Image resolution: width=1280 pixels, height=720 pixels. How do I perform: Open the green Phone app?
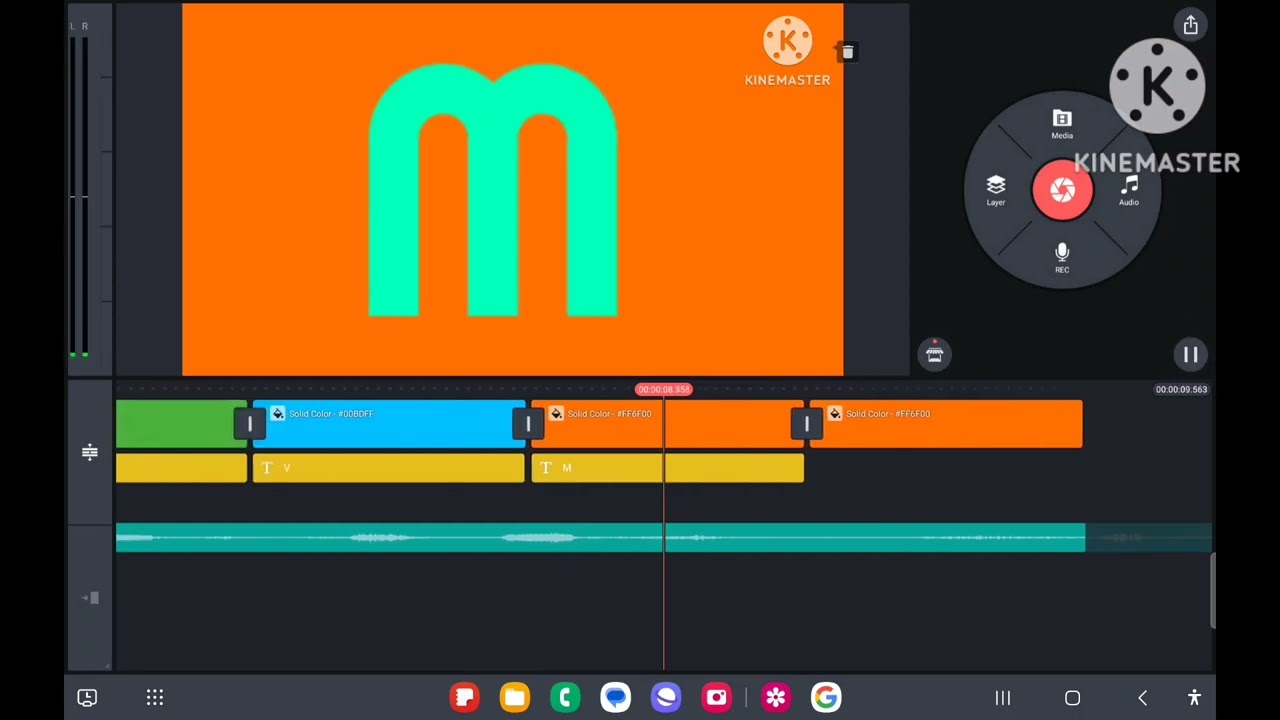coord(565,697)
